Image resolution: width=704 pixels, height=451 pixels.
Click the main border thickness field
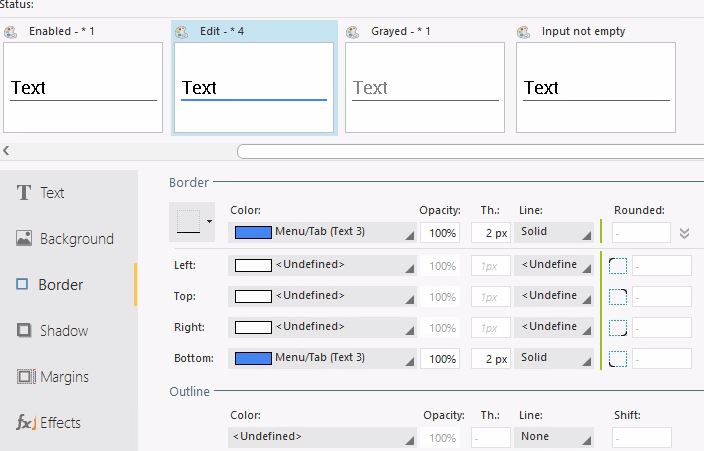point(490,233)
